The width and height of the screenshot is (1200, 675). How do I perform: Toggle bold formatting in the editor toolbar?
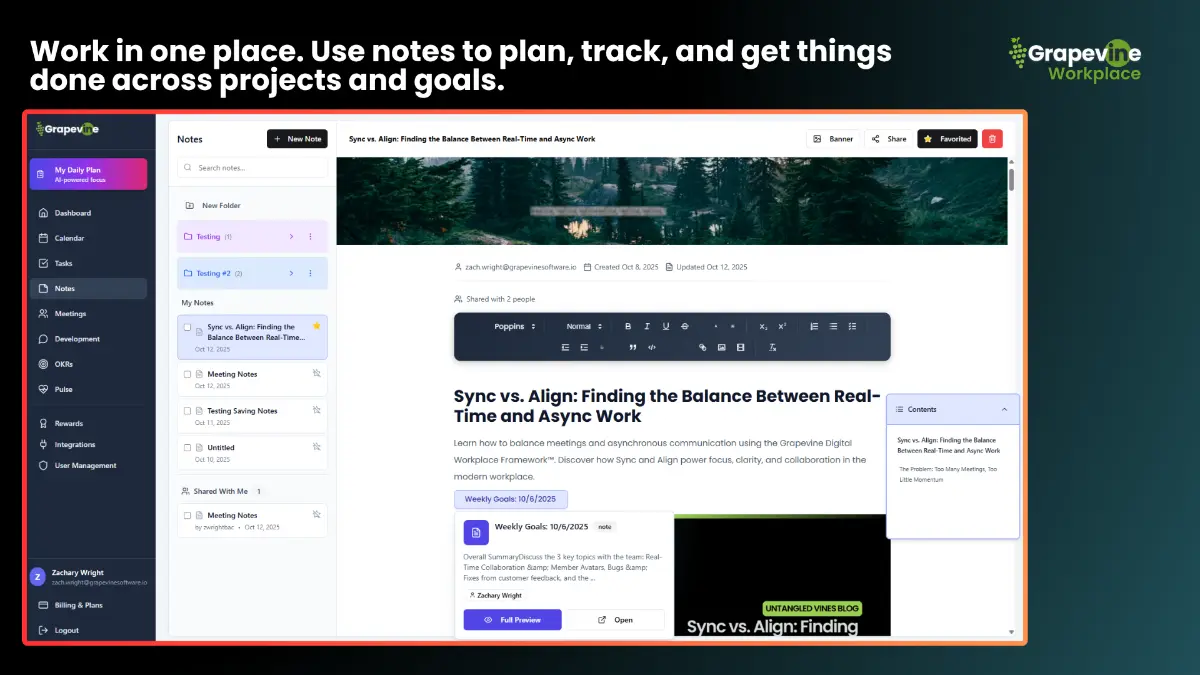coord(628,326)
